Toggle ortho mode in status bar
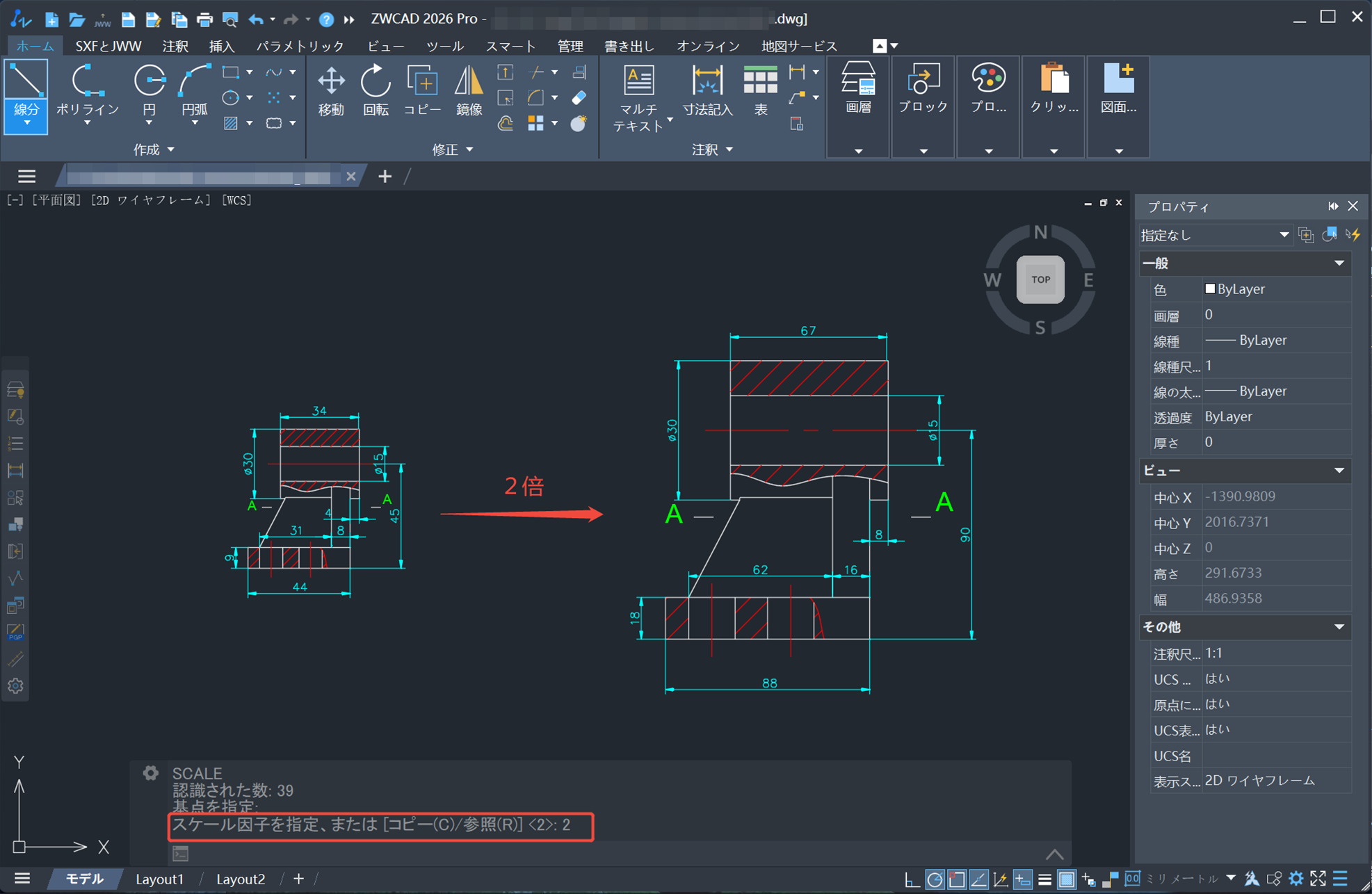 coord(912,879)
